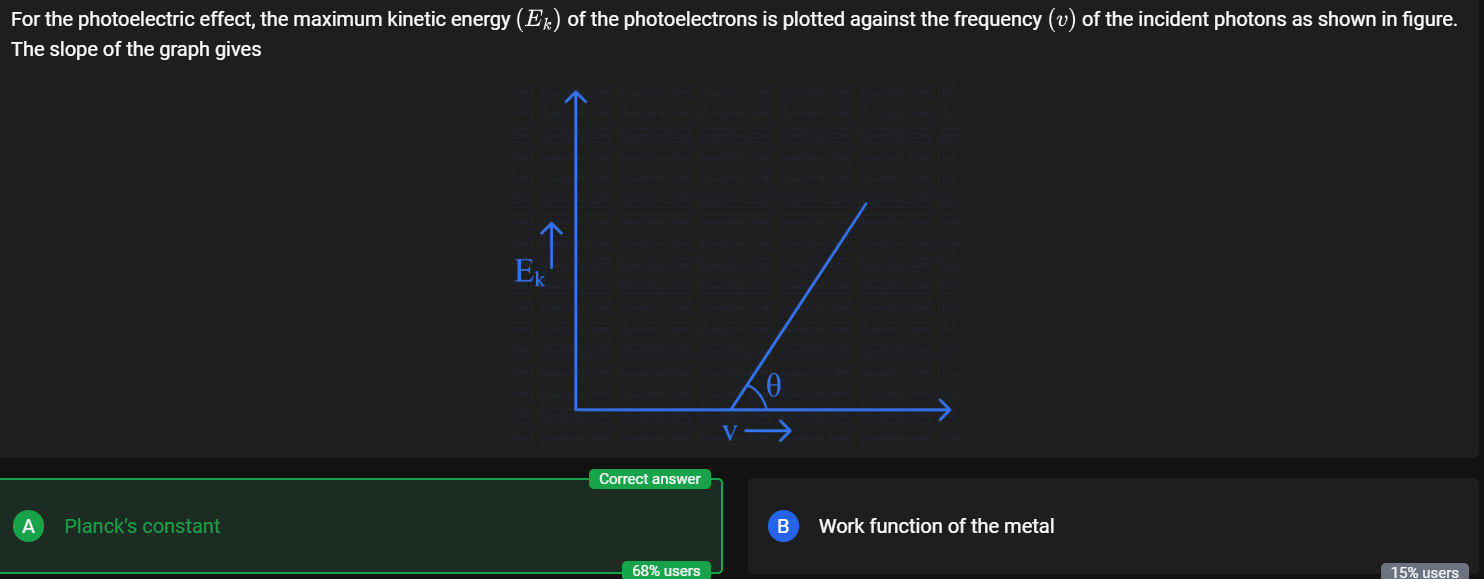Click the theta angle symbol in graph
Screen dimensions: 1484x579
772,385
